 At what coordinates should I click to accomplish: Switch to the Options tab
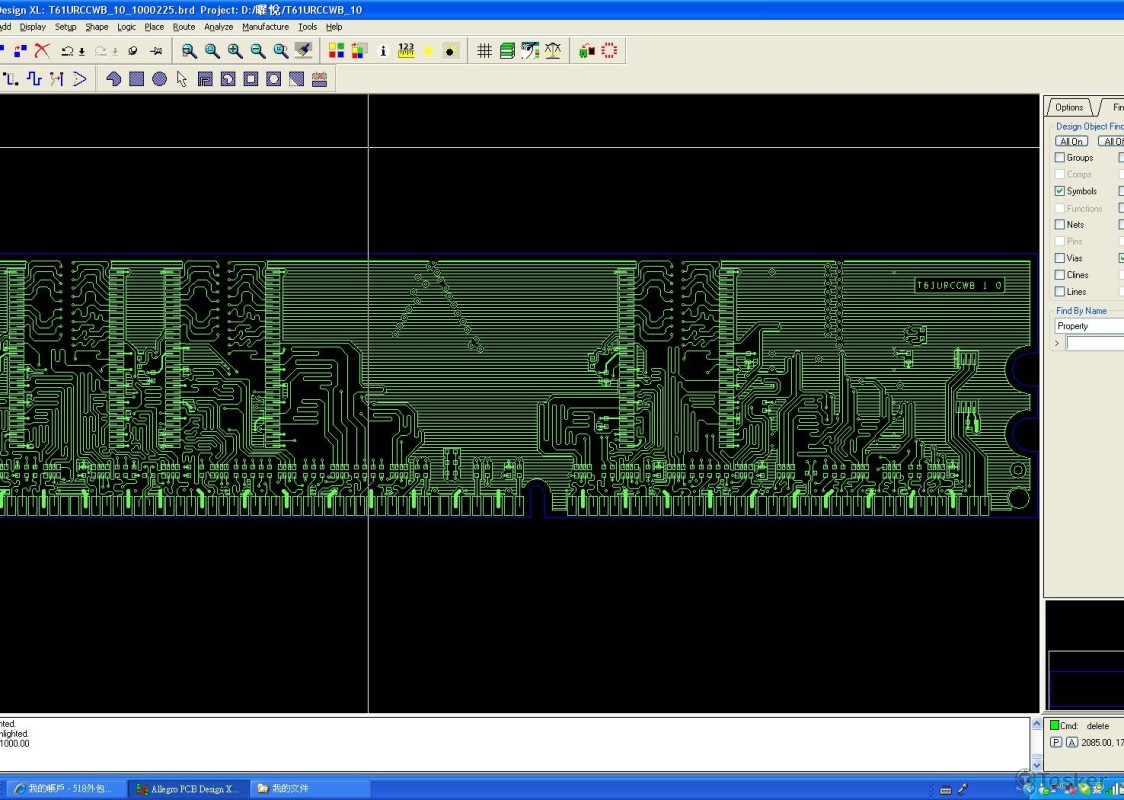pyautogui.click(x=1068, y=107)
